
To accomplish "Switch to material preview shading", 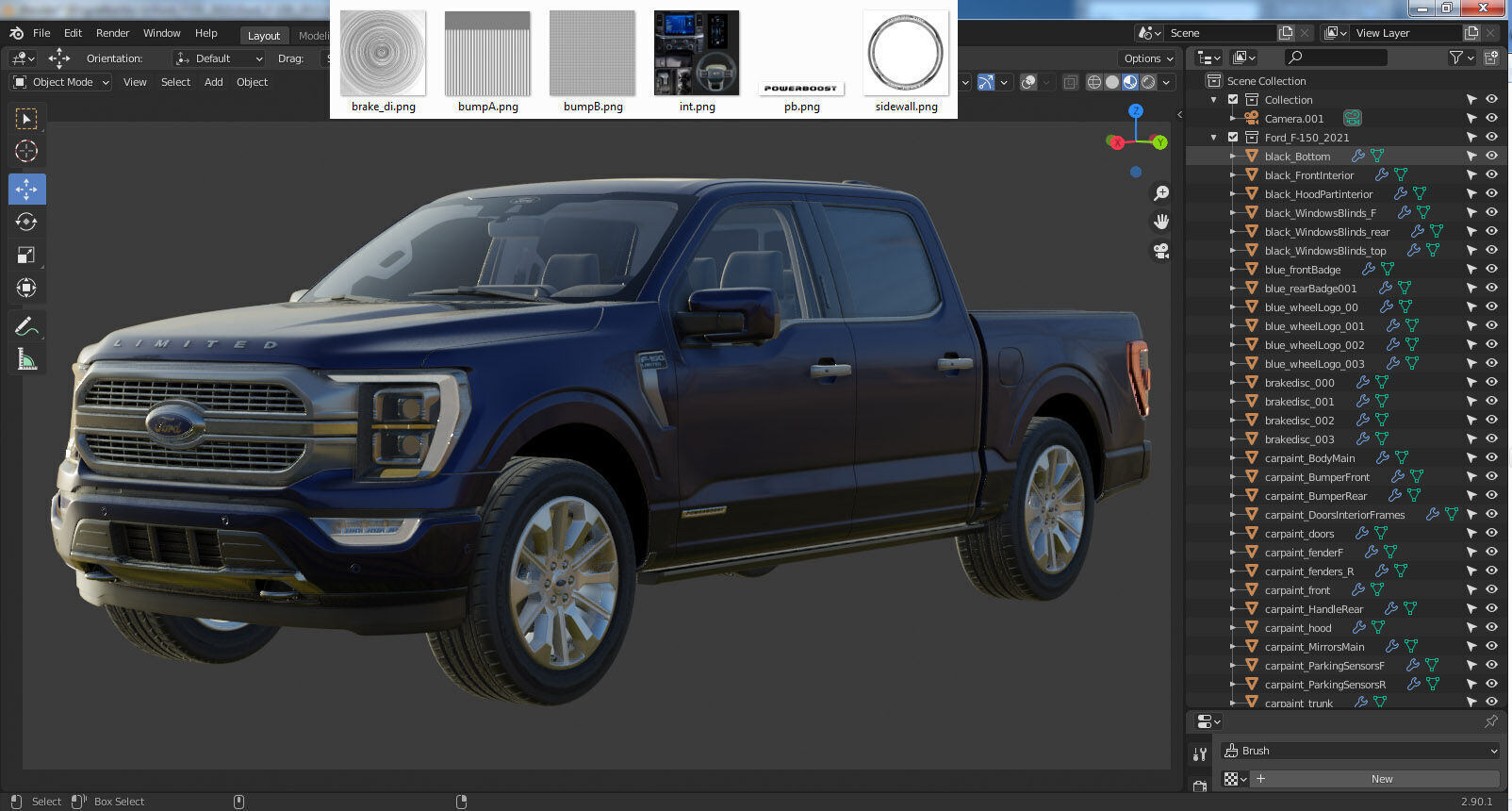I will pyautogui.click(x=1130, y=82).
